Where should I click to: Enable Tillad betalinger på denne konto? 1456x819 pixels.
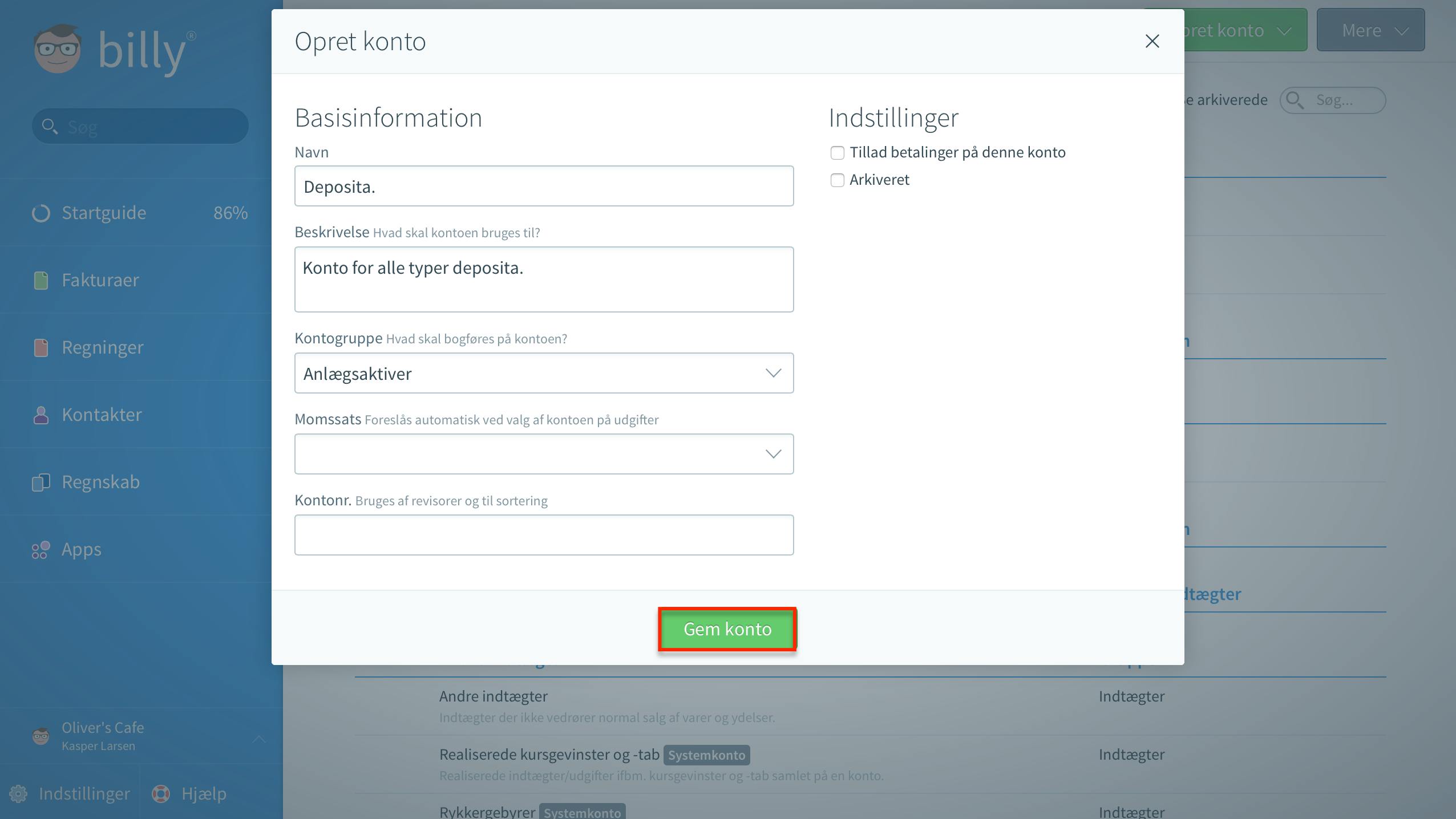coord(837,153)
